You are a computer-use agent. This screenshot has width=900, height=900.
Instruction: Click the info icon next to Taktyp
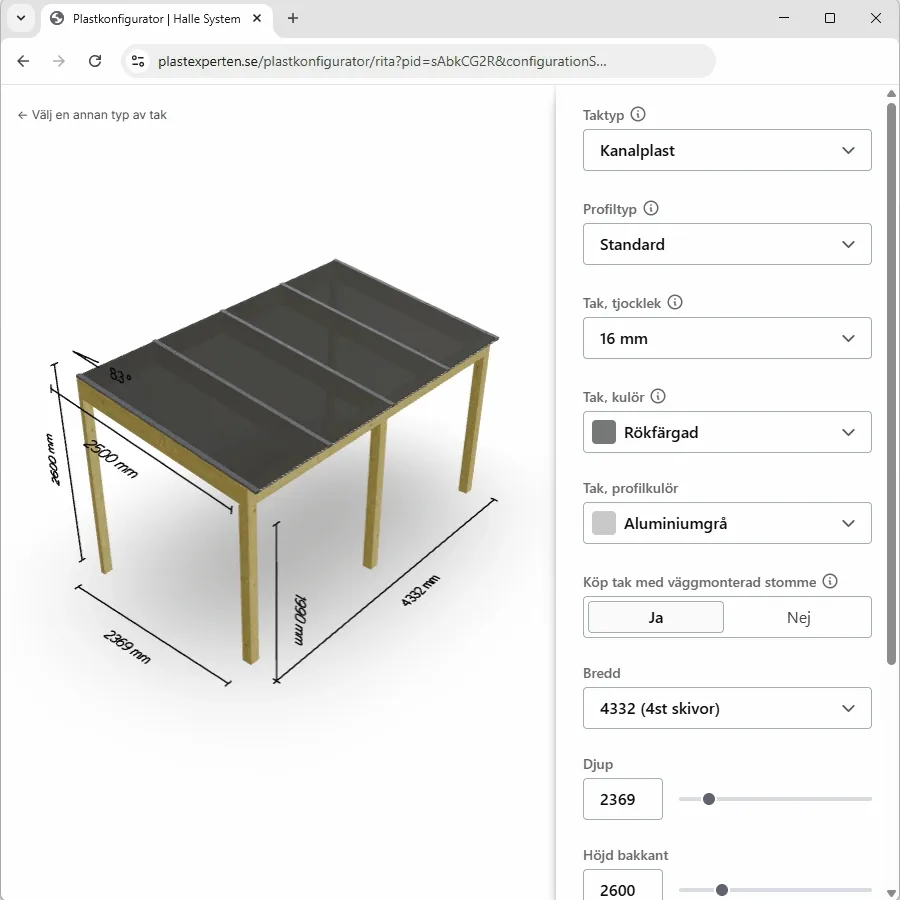[638, 114]
